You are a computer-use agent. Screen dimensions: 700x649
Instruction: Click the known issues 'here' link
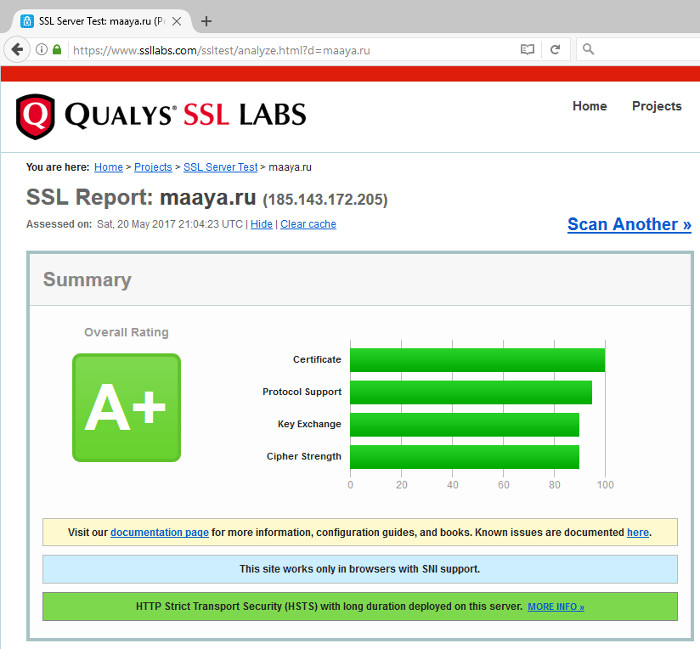point(638,532)
